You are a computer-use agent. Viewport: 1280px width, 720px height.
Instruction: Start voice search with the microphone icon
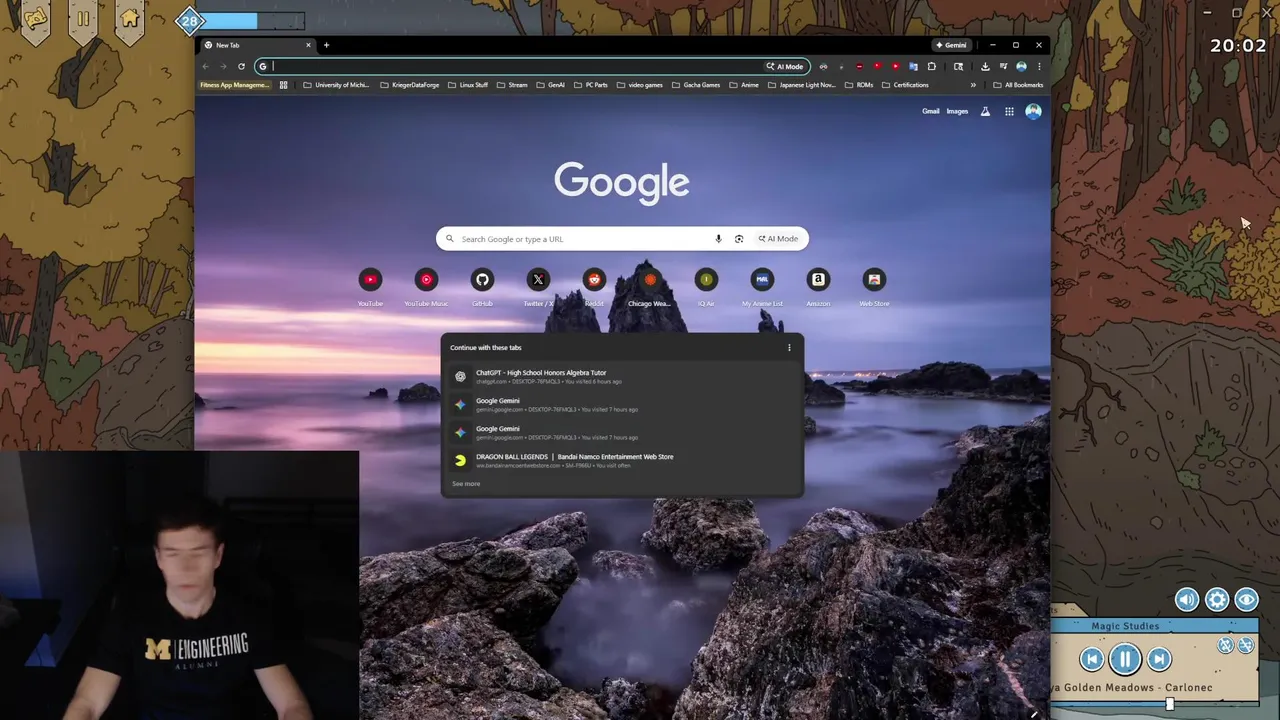[x=718, y=239]
